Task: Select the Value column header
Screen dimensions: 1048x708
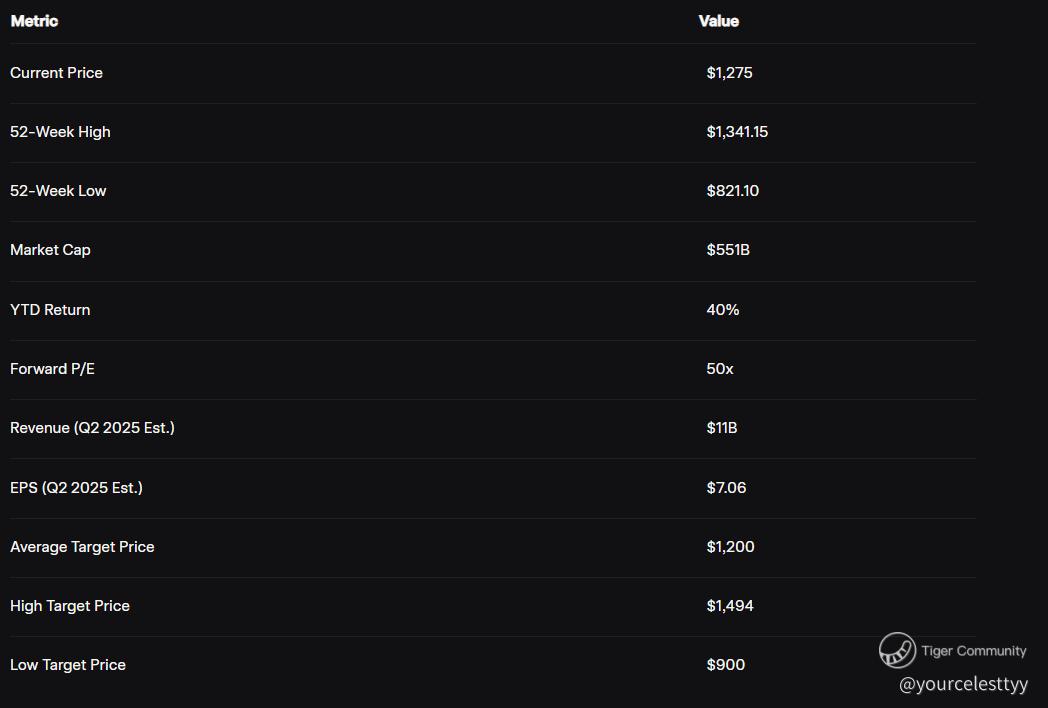Action: [x=718, y=21]
